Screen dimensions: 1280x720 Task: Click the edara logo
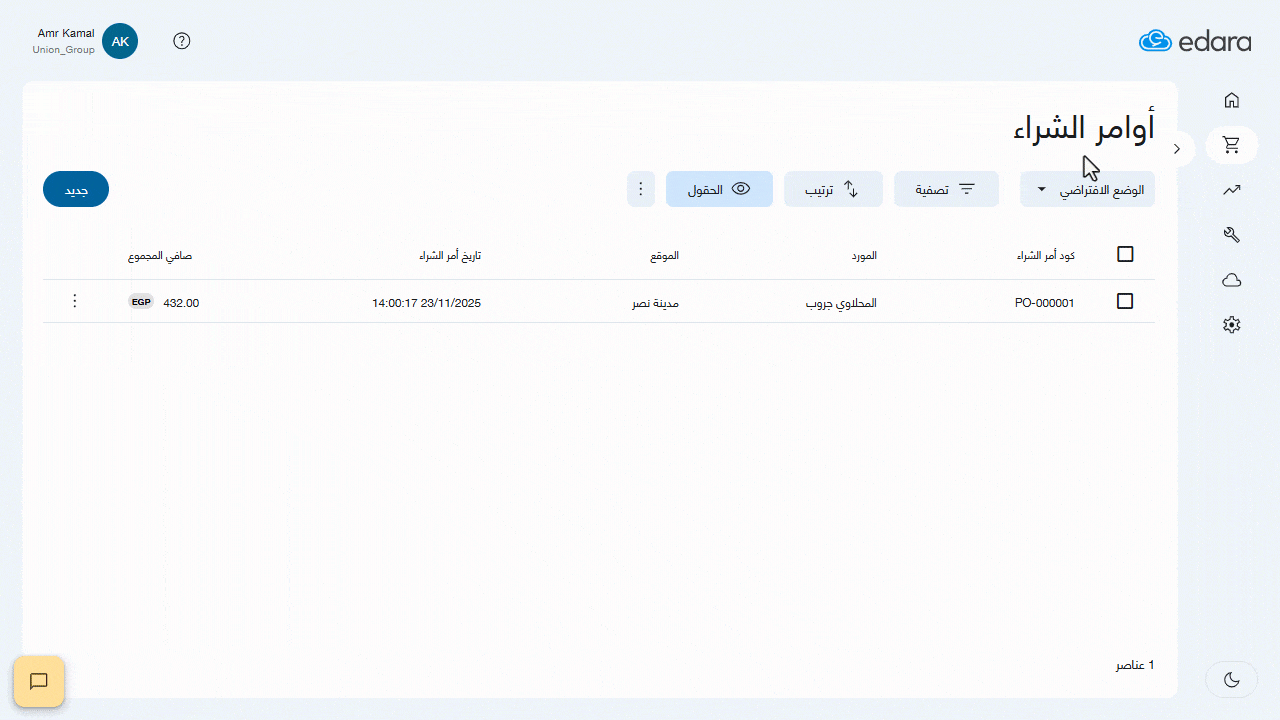pos(1195,41)
